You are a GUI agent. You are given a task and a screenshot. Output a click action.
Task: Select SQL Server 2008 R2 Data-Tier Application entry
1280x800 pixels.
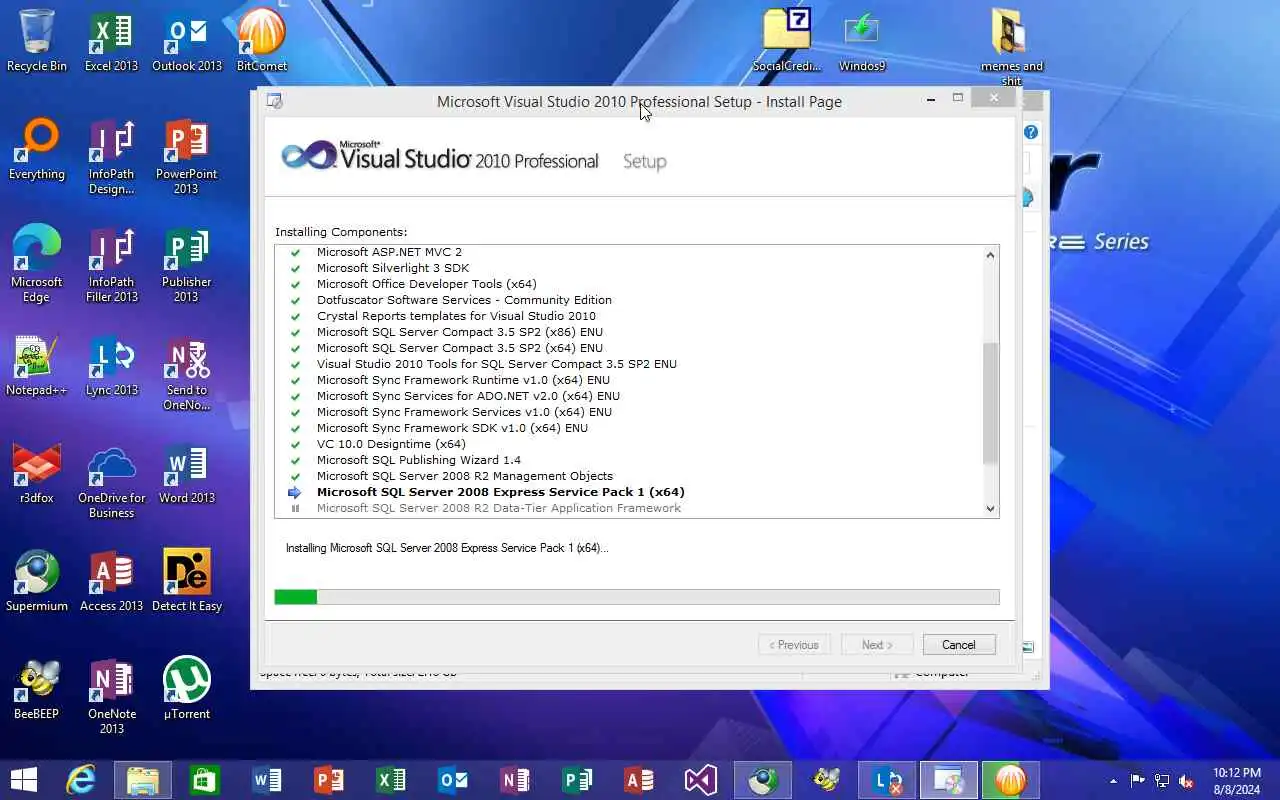coord(499,508)
